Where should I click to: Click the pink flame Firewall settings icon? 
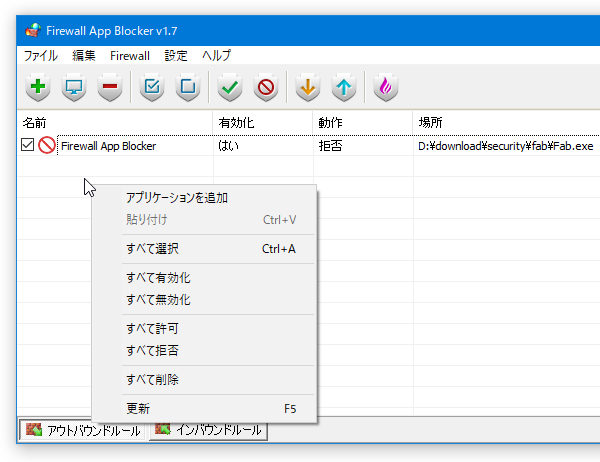point(386,87)
